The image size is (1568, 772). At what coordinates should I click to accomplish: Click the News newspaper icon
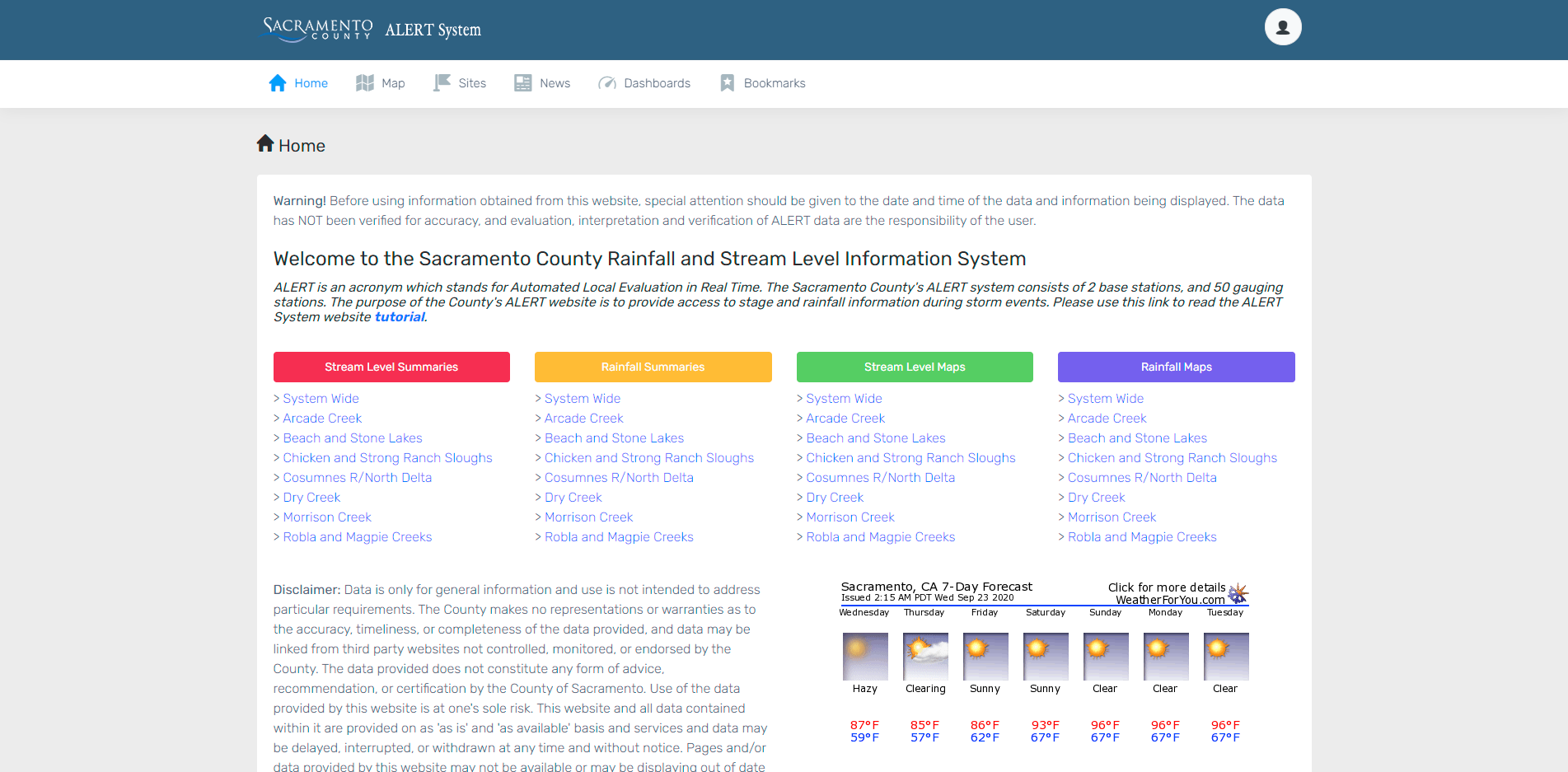tap(523, 83)
